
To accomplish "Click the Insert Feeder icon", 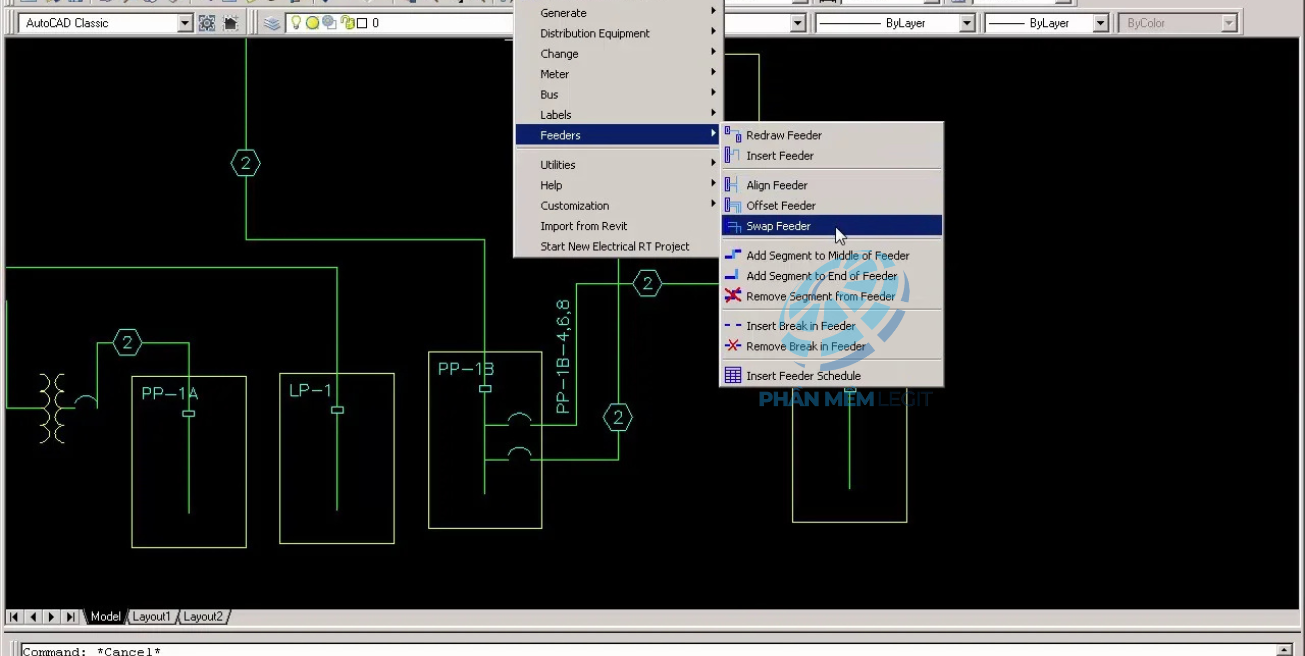I will [x=733, y=155].
